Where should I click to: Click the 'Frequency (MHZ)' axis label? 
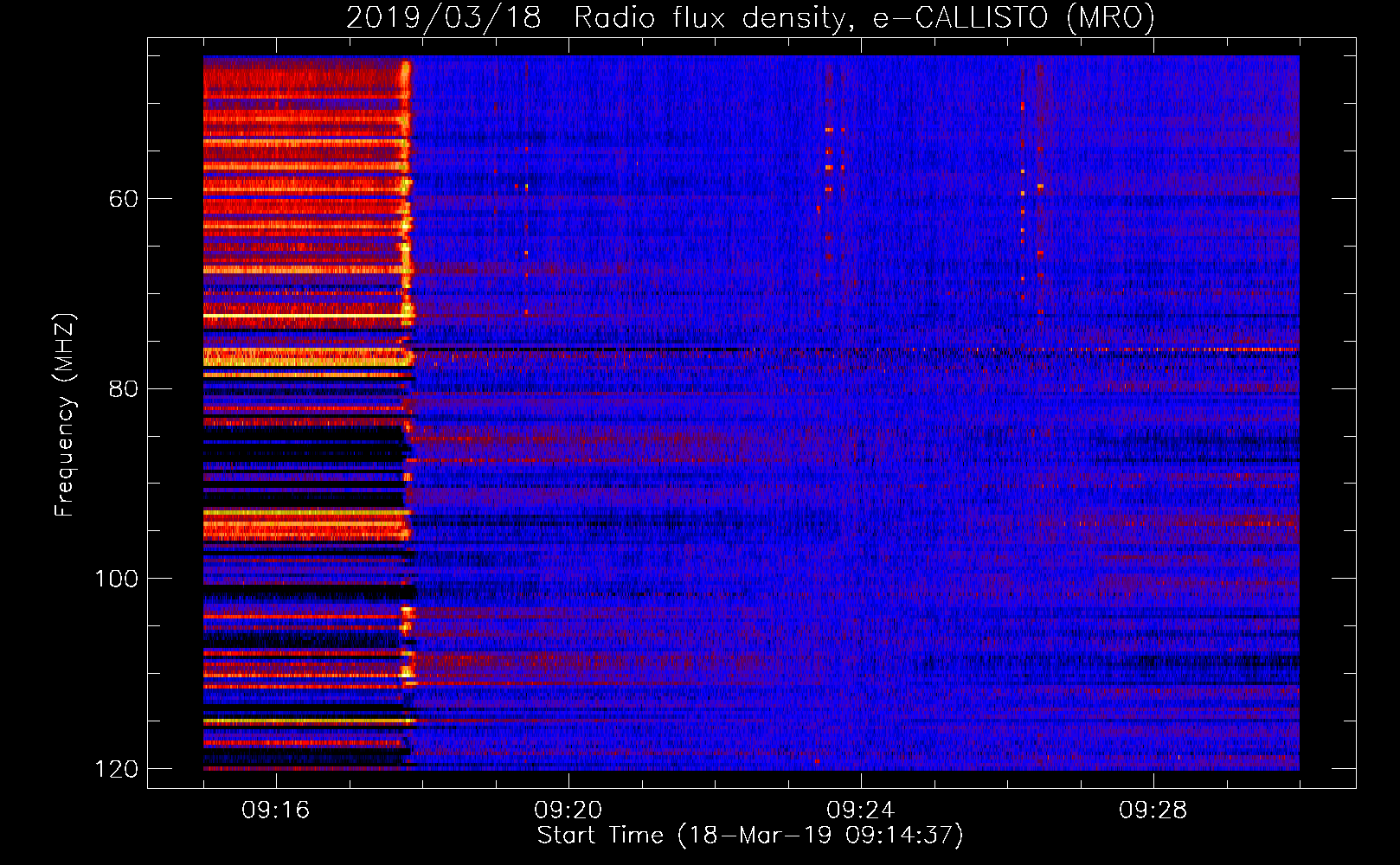pos(65,415)
